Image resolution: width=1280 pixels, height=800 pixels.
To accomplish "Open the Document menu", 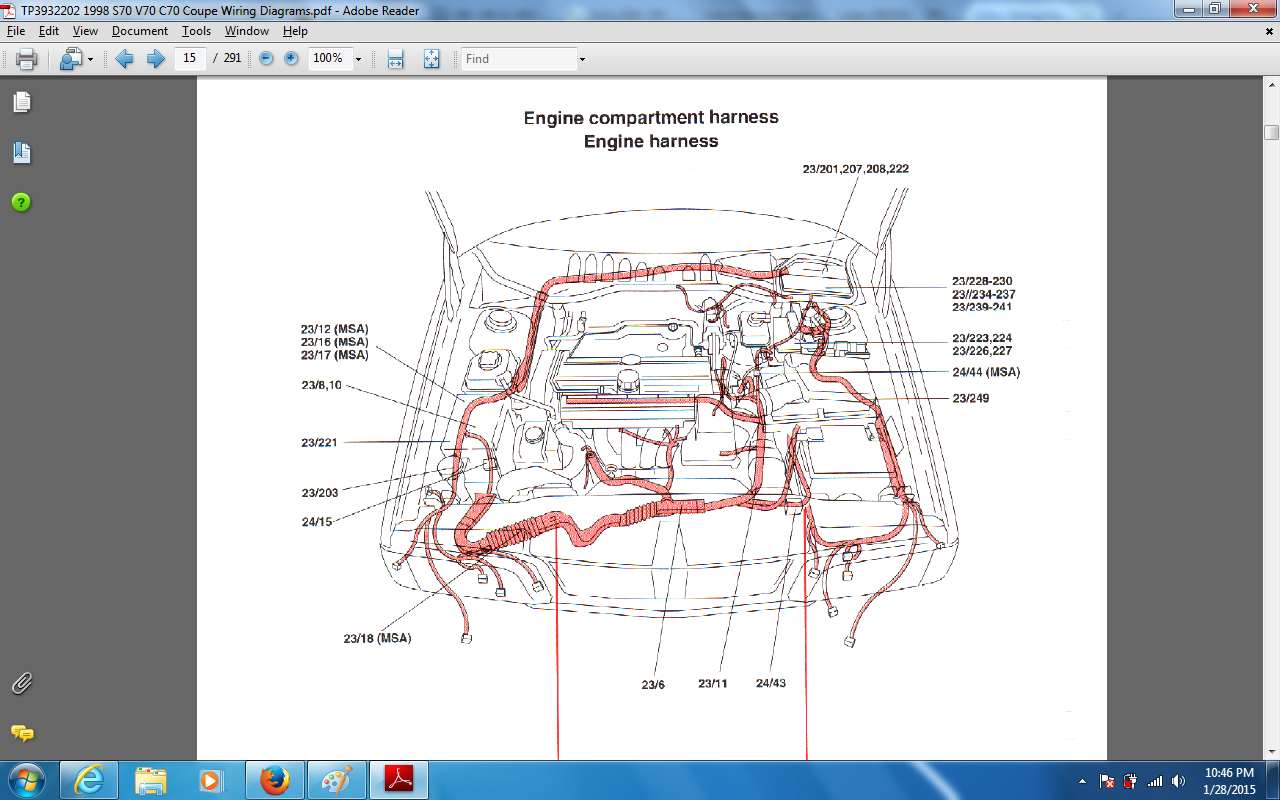I will (139, 31).
